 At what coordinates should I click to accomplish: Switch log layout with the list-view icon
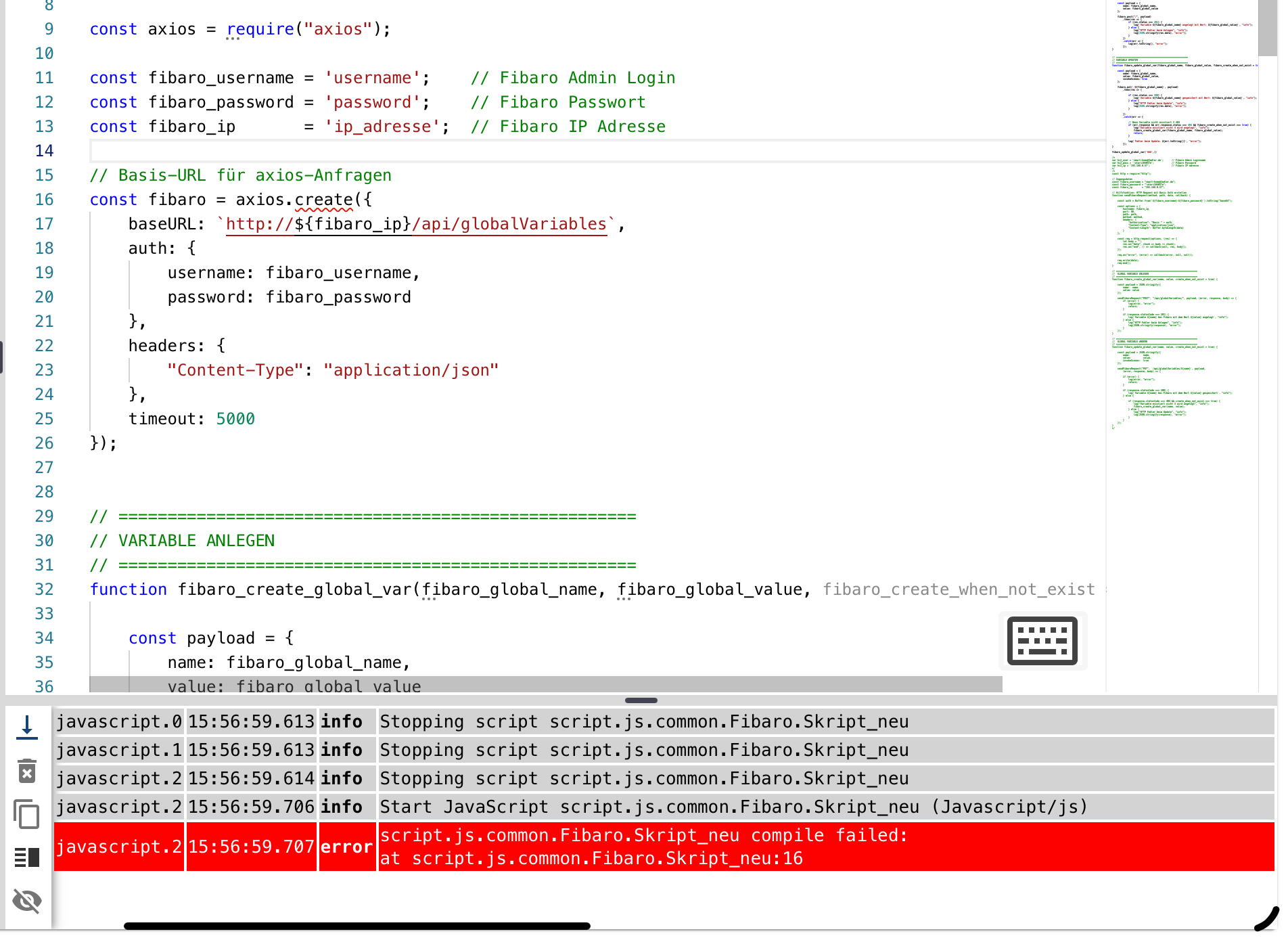27,857
